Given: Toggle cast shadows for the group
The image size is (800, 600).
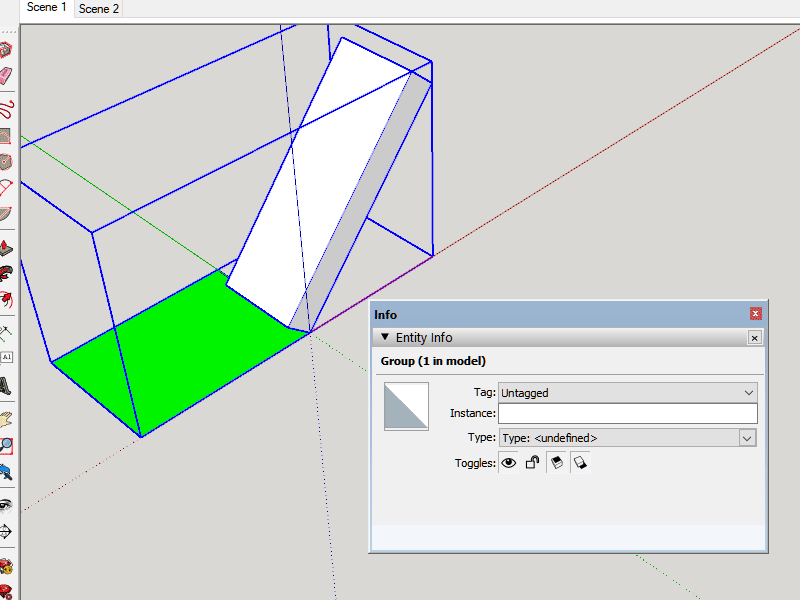Looking at the screenshot, I should (556, 462).
